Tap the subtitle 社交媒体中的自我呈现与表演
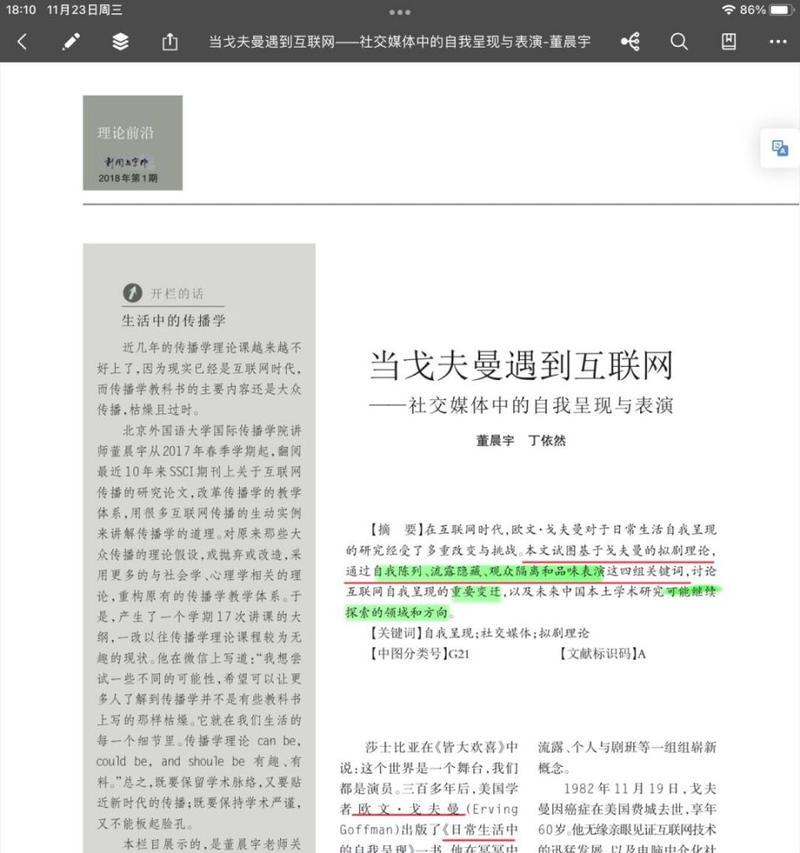 [x=541, y=405]
